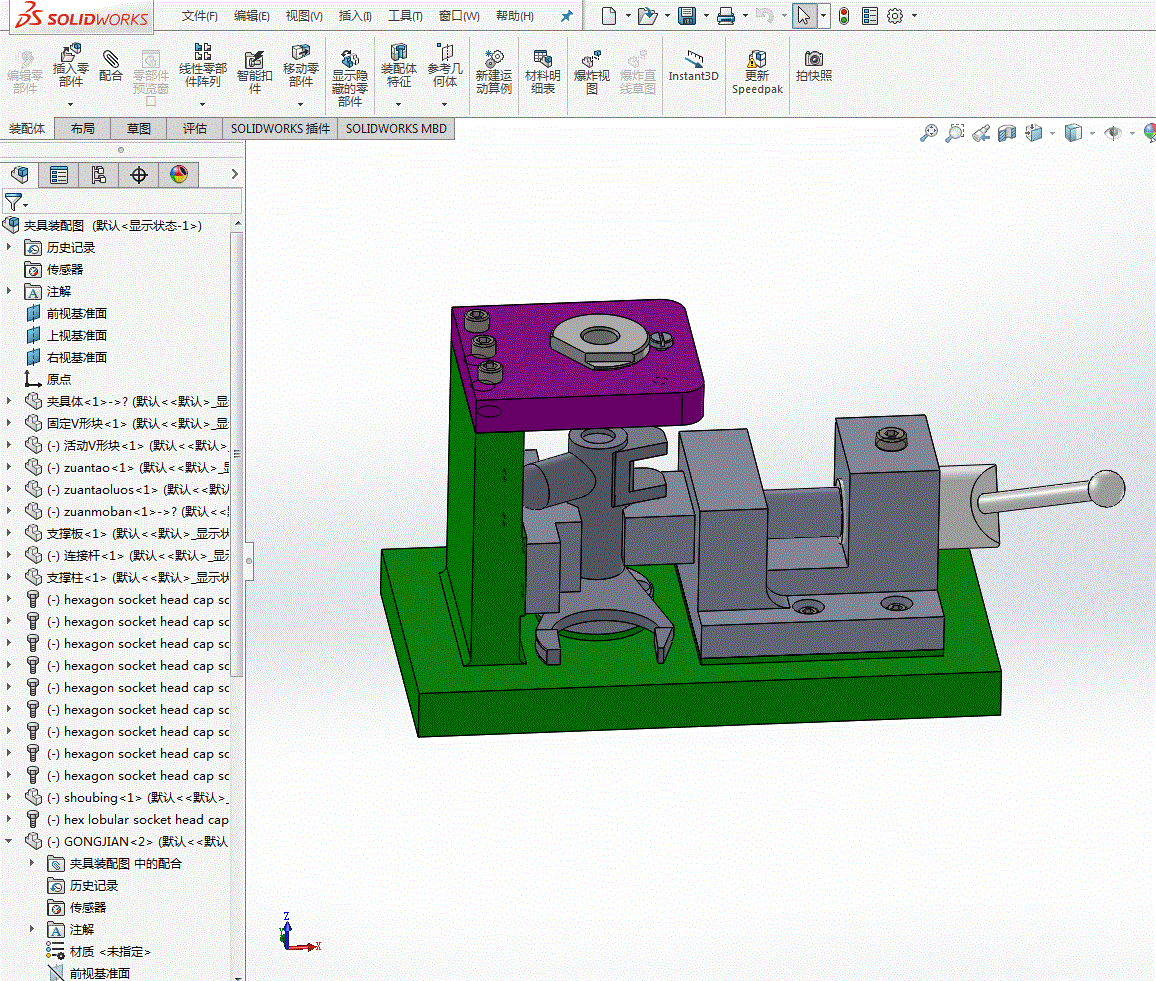Click the Exploded View (爆炸视图) icon

(591, 64)
